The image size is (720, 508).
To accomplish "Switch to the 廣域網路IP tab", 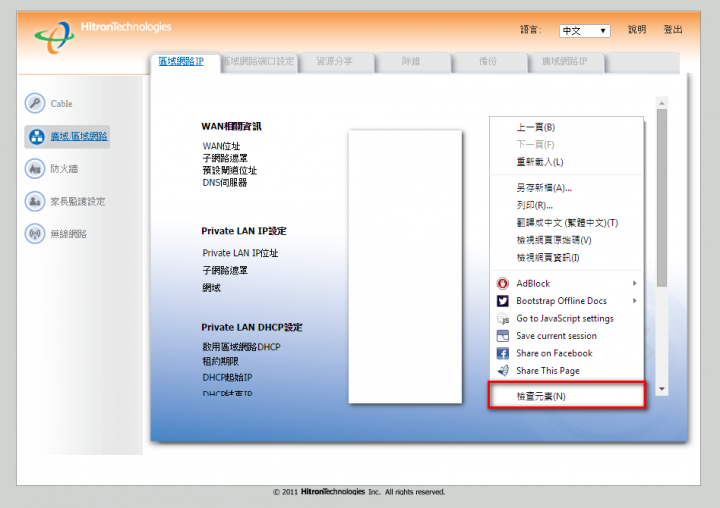I will tap(564, 61).
